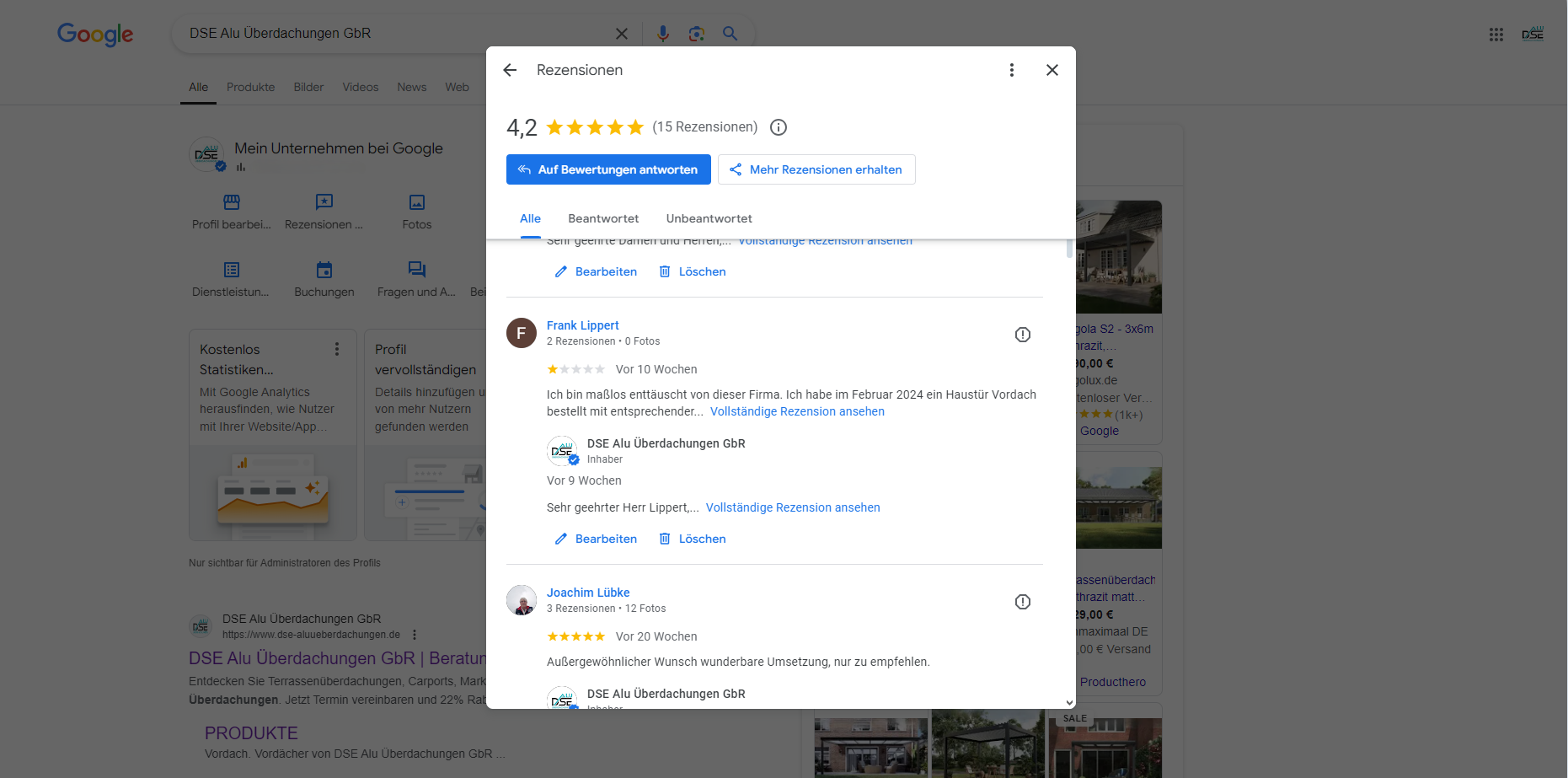Report Frank Lippert's review via flag icon
The width and height of the screenshot is (1568, 778).
1023,335
